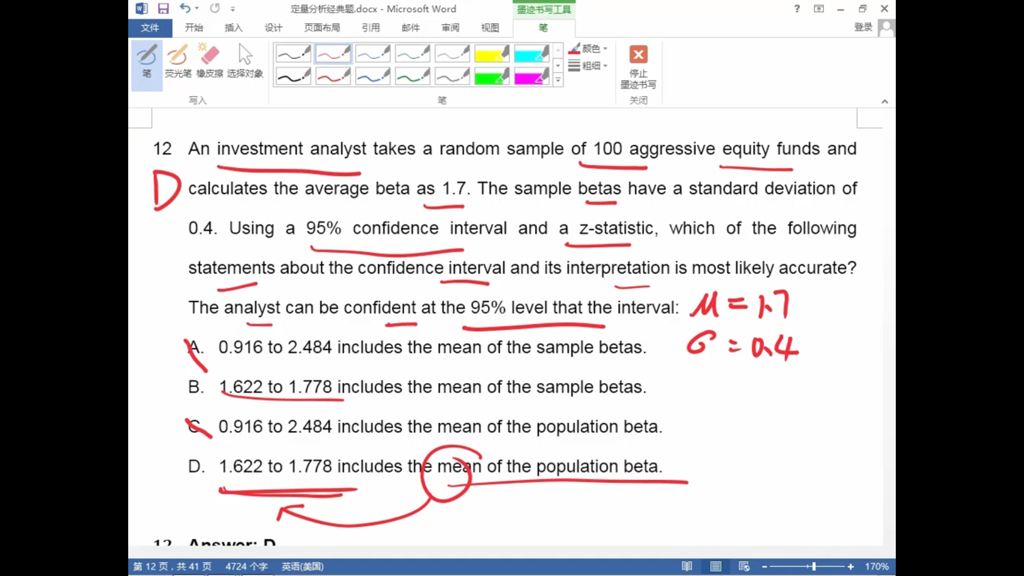This screenshot has width=1024, height=576.
Task: Select the 笔 (Pen) tool
Action: coord(147,61)
